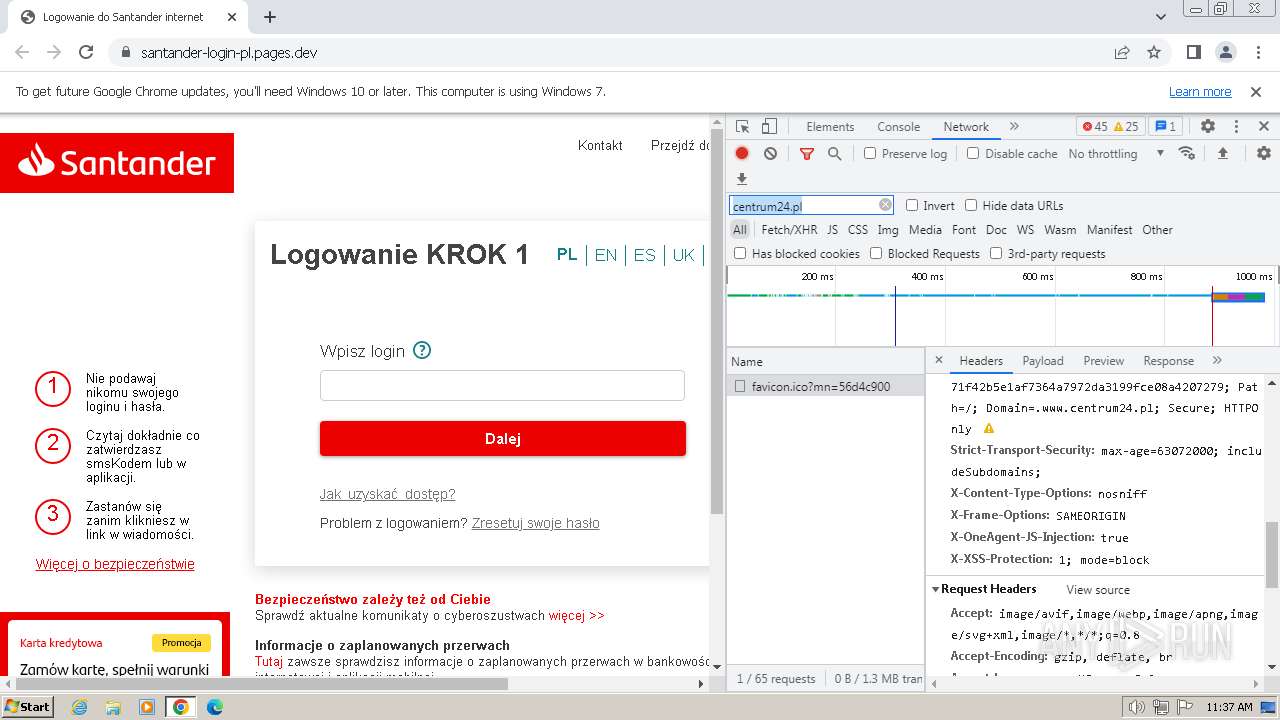
Task: Open the No throttling dropdown
Action: coord(1116,153)
